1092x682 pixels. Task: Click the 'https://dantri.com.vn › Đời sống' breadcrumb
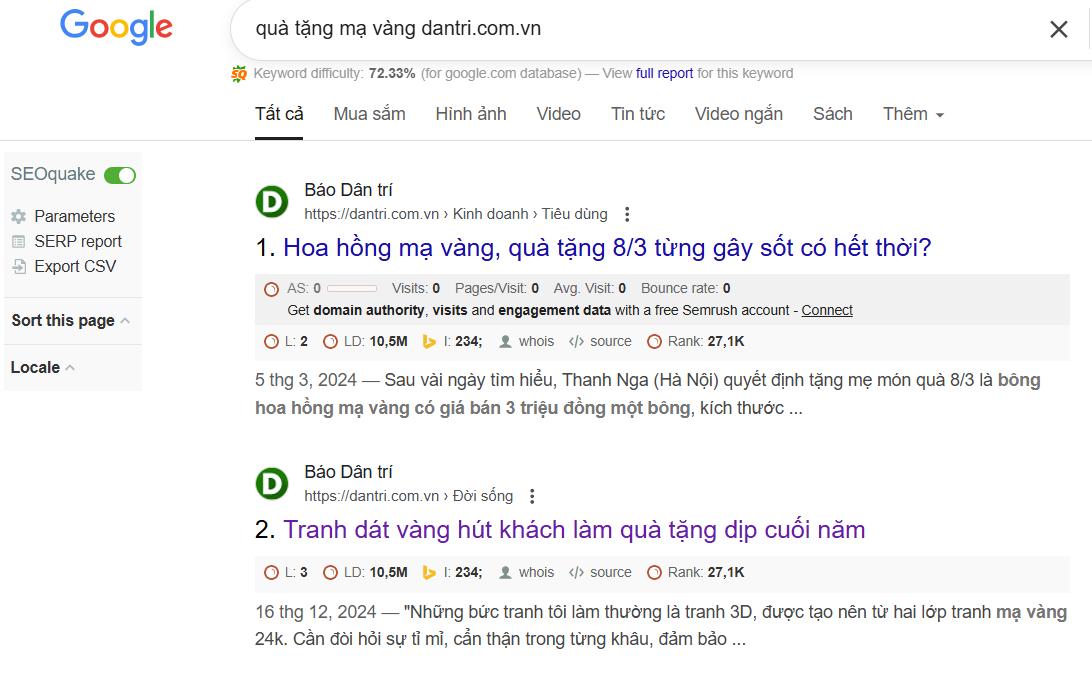click(408, 496)
